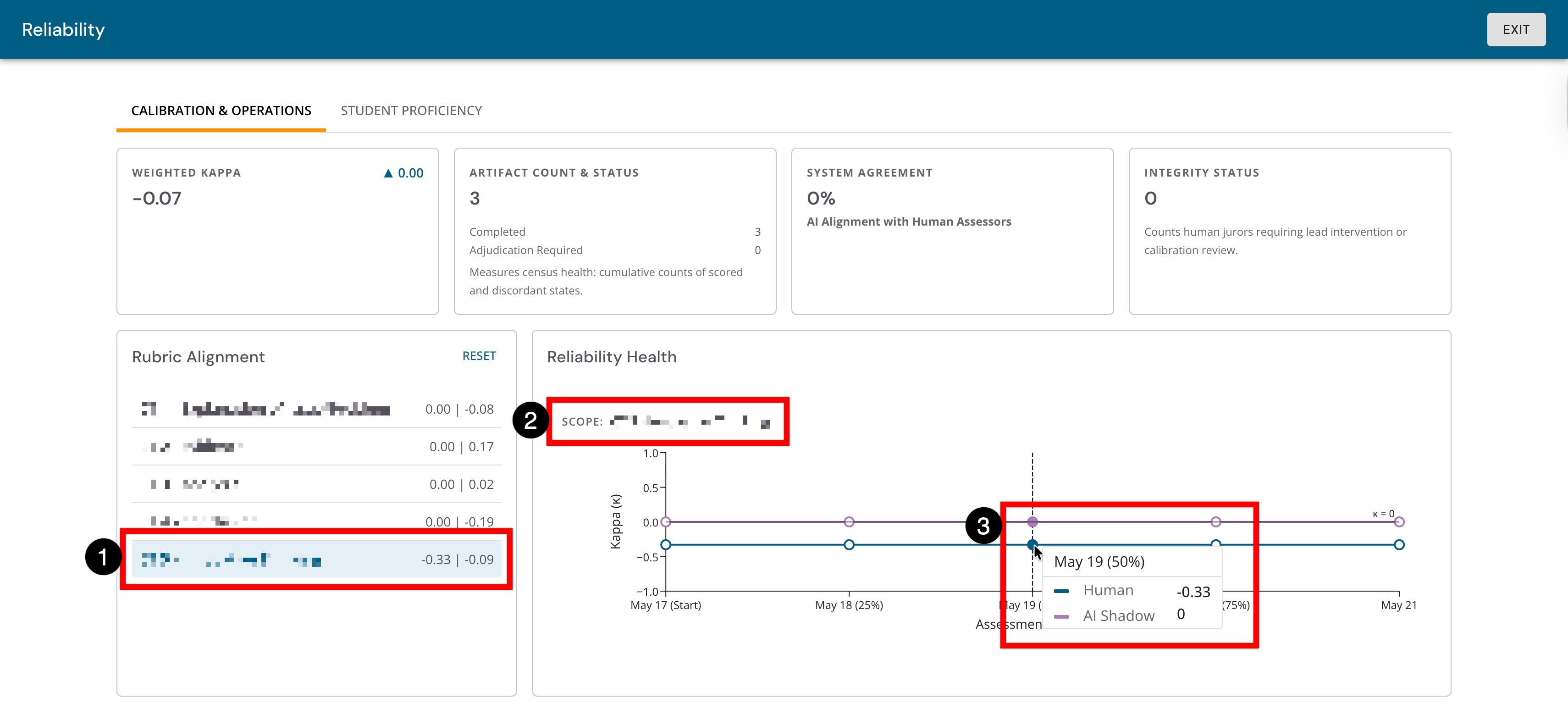The image size is (1568, 709).
Task: Open the System Agreement card
Action: pyautogui.click(x=952, y=232)
